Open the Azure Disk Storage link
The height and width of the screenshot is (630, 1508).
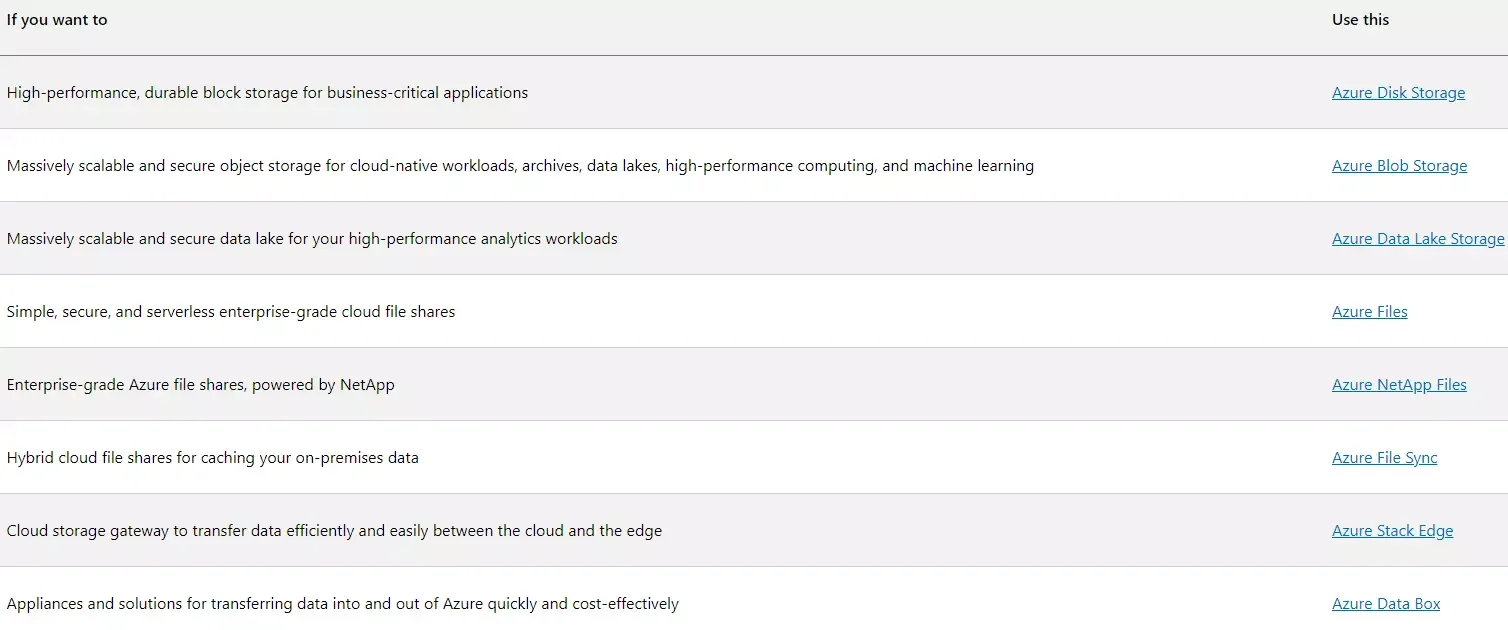tap(1398, 92)
